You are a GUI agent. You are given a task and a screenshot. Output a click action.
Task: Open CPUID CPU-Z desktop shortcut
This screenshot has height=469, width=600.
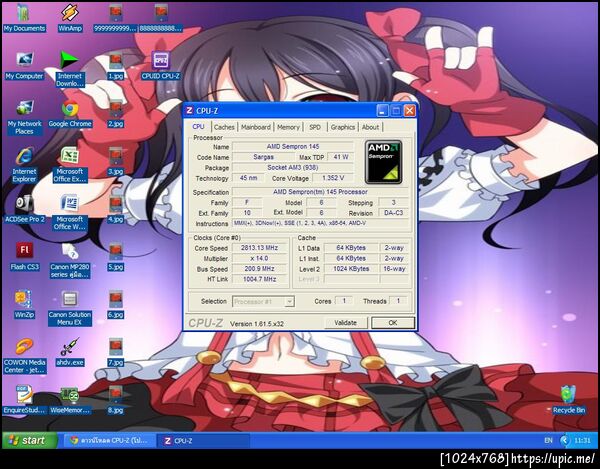click(161, 66)
